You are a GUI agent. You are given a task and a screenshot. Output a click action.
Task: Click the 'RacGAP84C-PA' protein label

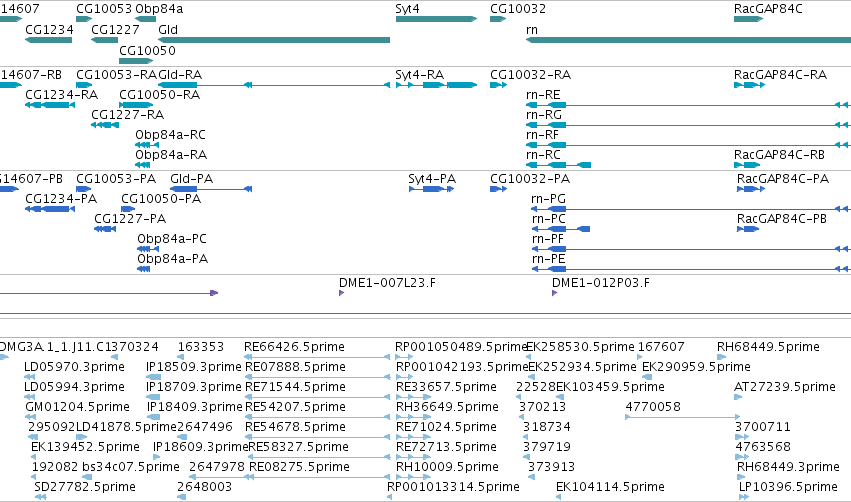point(783,179)
